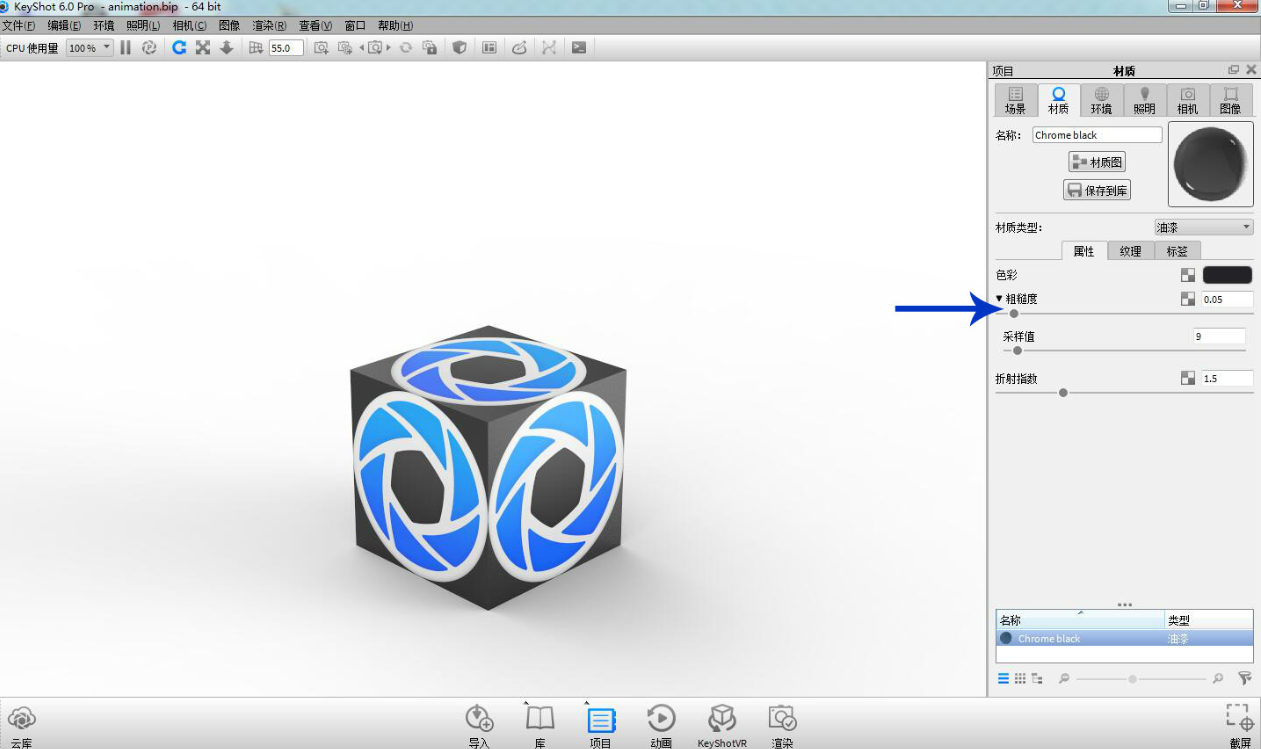This screenshot has width=1261, height=749.
Task: Click the pause render icon in toolbar
Action: [125, 47]
